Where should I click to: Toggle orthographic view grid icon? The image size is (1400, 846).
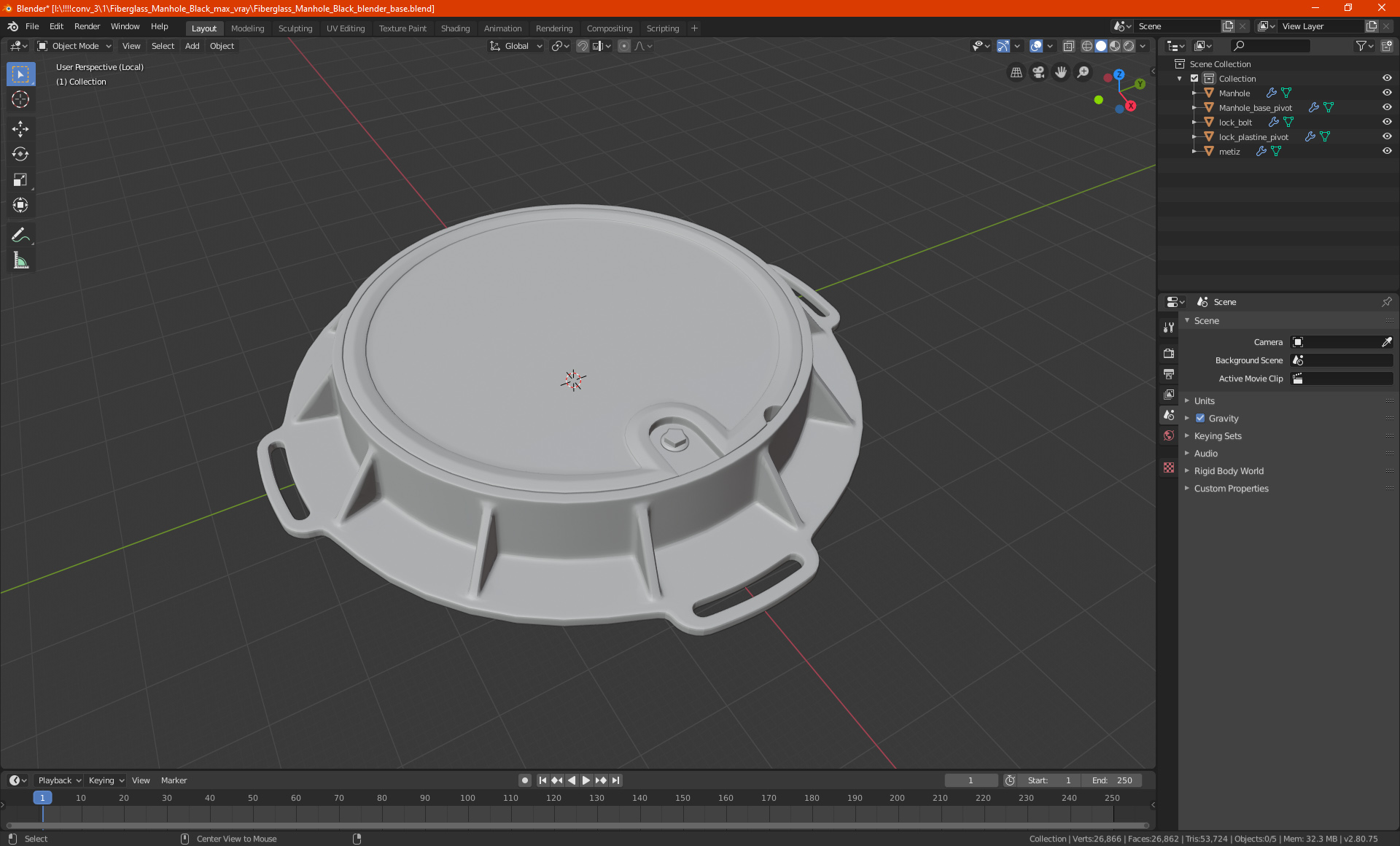[x=1016, y=72]
